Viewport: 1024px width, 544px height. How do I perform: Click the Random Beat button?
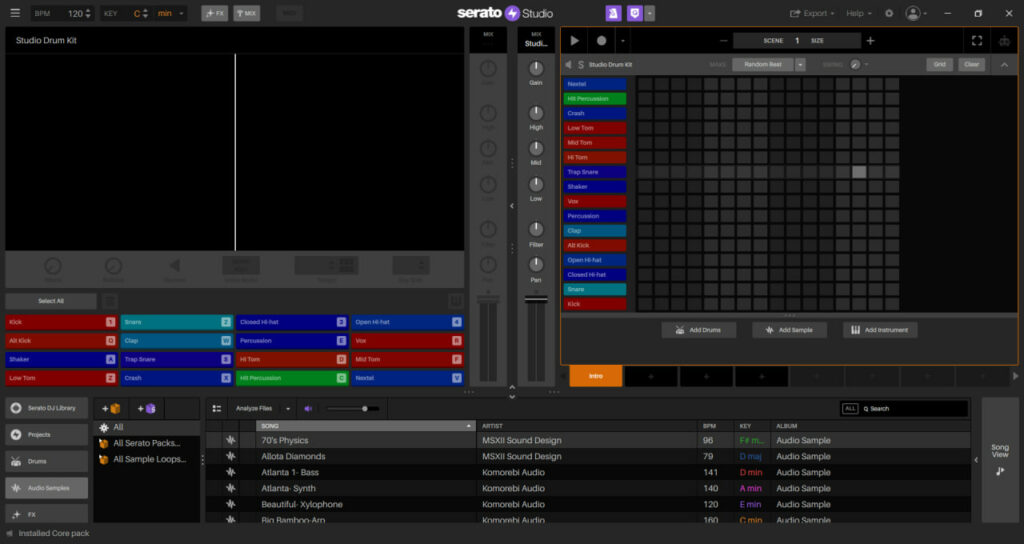pos(763,65)
